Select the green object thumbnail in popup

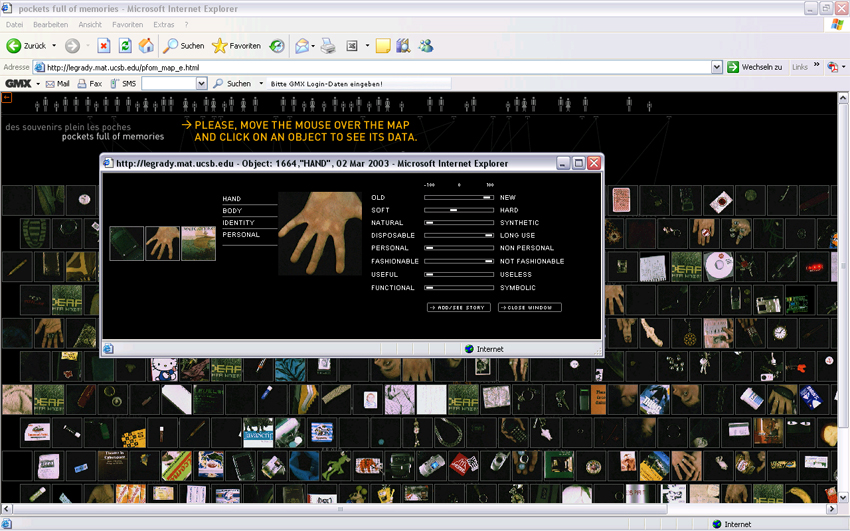click(126, 243)
